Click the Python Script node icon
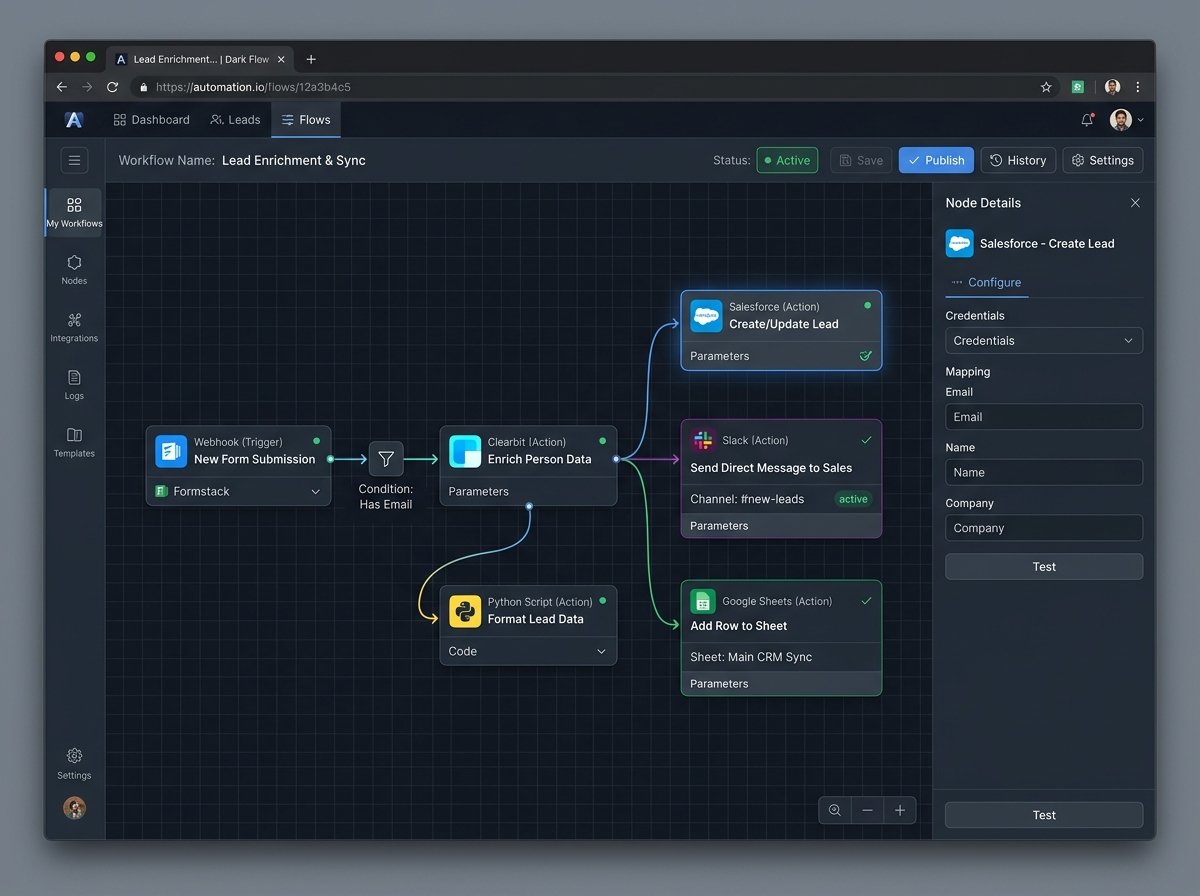 pos(465,611)
